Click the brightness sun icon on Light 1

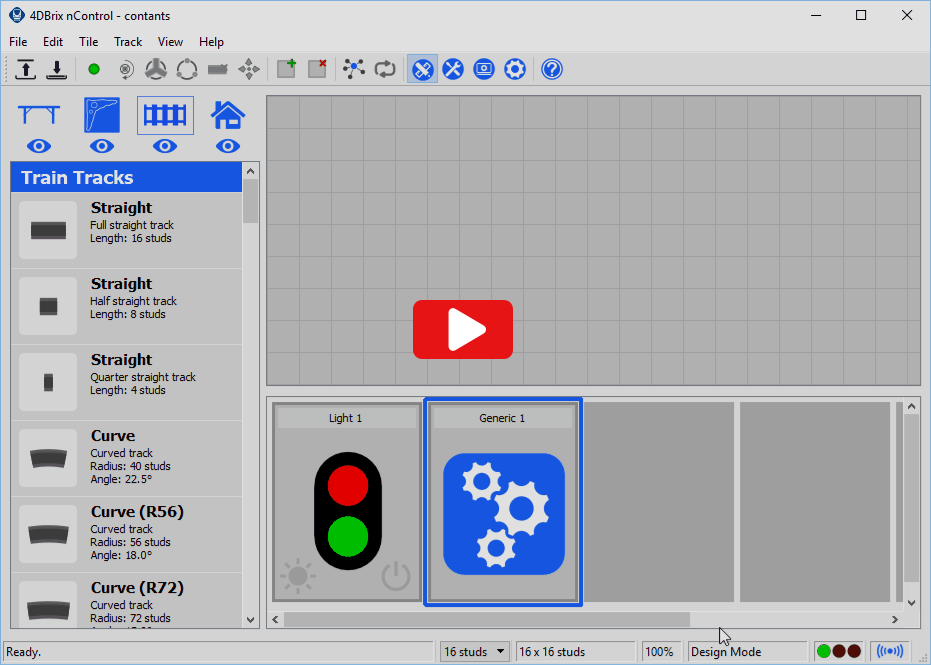point(297,575)
